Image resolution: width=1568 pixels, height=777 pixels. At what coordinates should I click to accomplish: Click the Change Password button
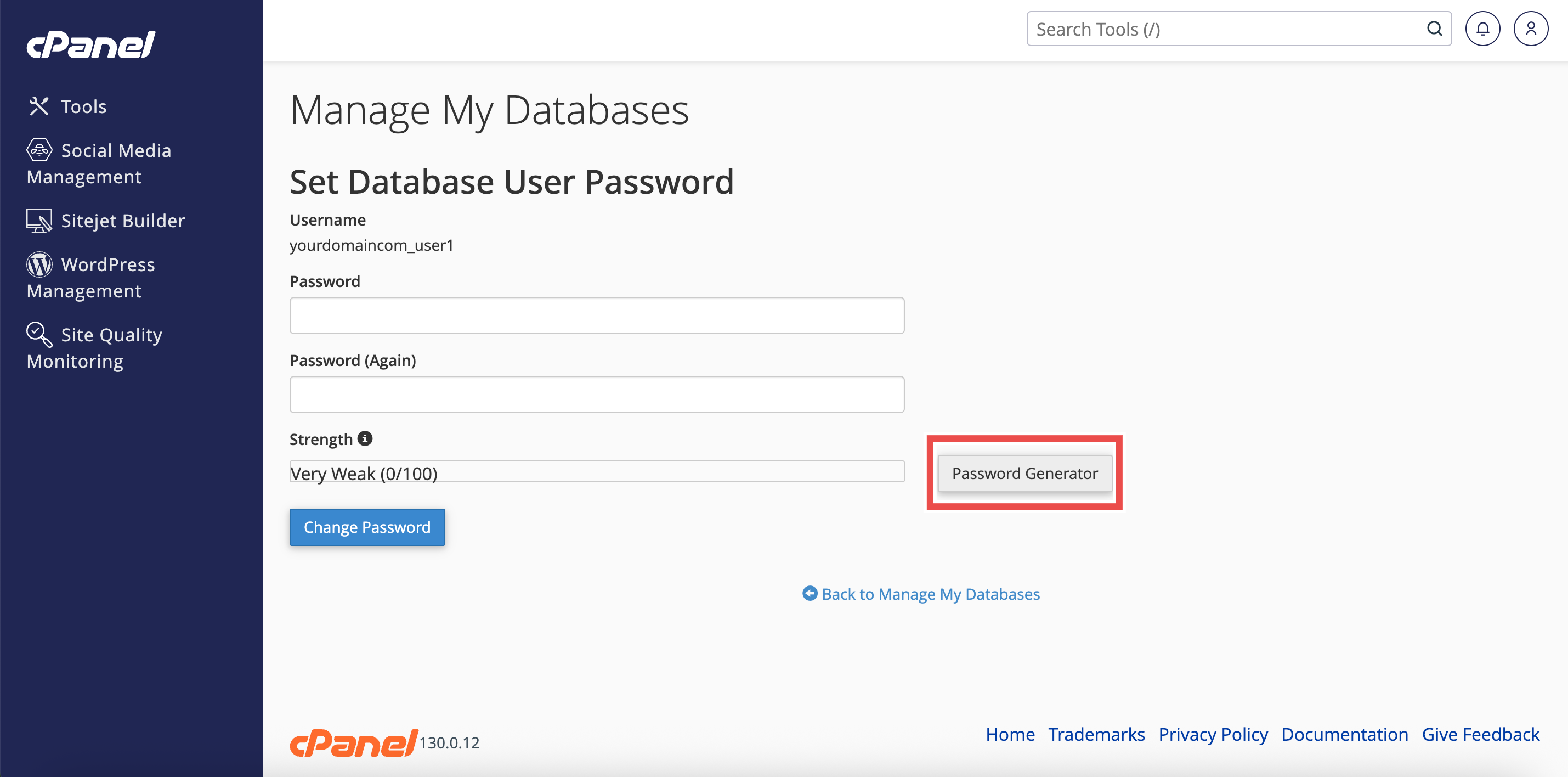click(x=367, y=527)
